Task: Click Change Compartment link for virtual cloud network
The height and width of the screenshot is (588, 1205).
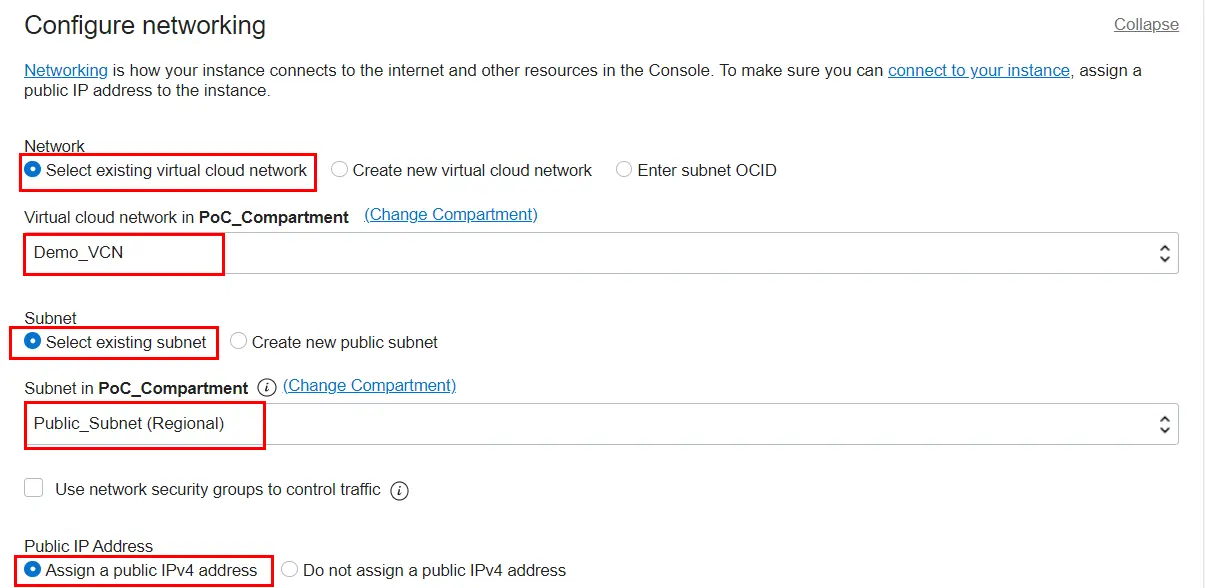Action: [451, 215]
